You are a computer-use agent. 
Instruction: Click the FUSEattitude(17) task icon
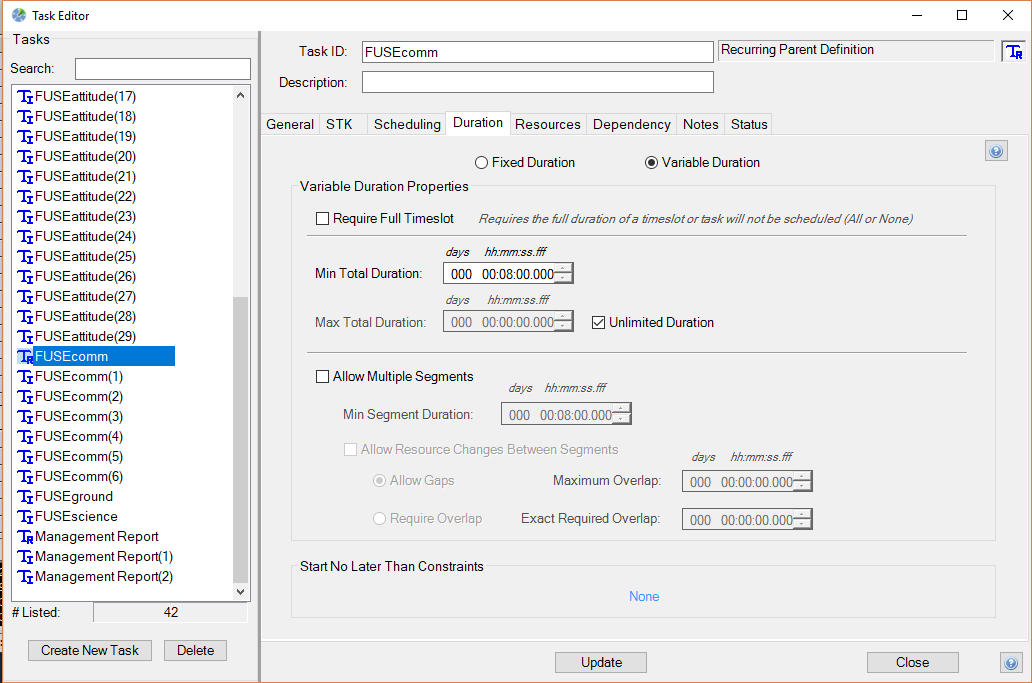click(x=26, y=97)
